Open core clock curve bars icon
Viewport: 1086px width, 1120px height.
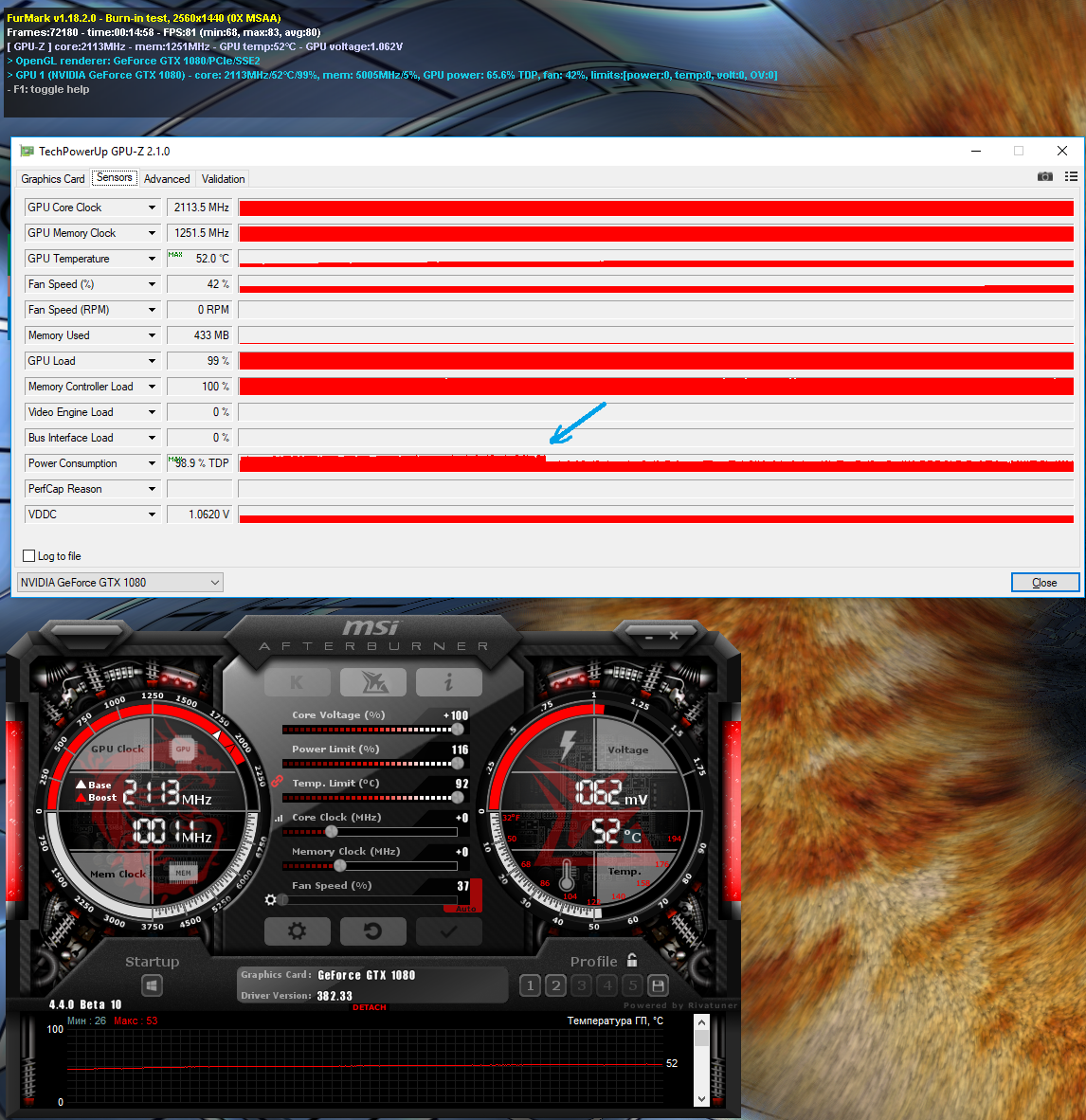point(279,818)
